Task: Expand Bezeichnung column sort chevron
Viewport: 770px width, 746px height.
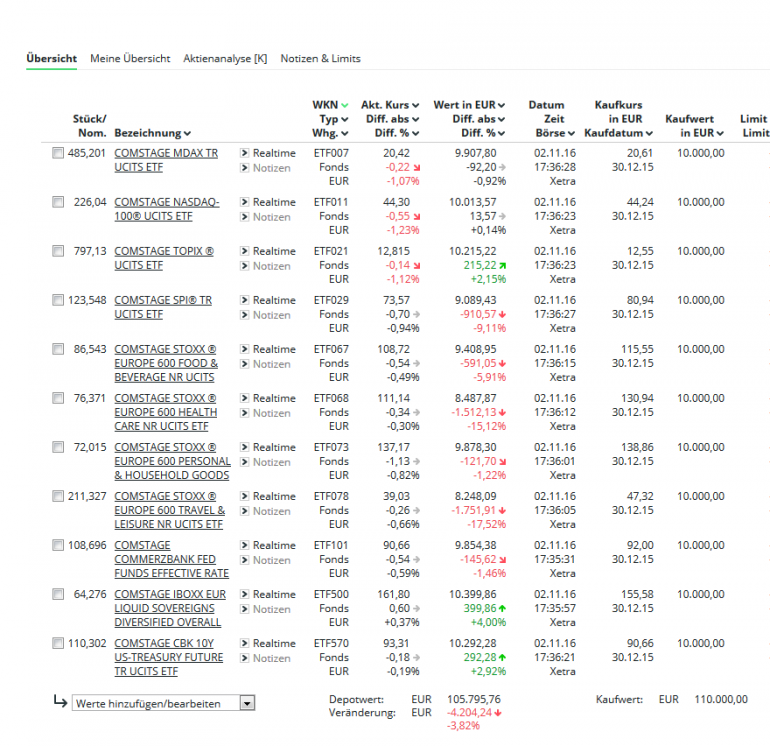Action: [187, 134]
